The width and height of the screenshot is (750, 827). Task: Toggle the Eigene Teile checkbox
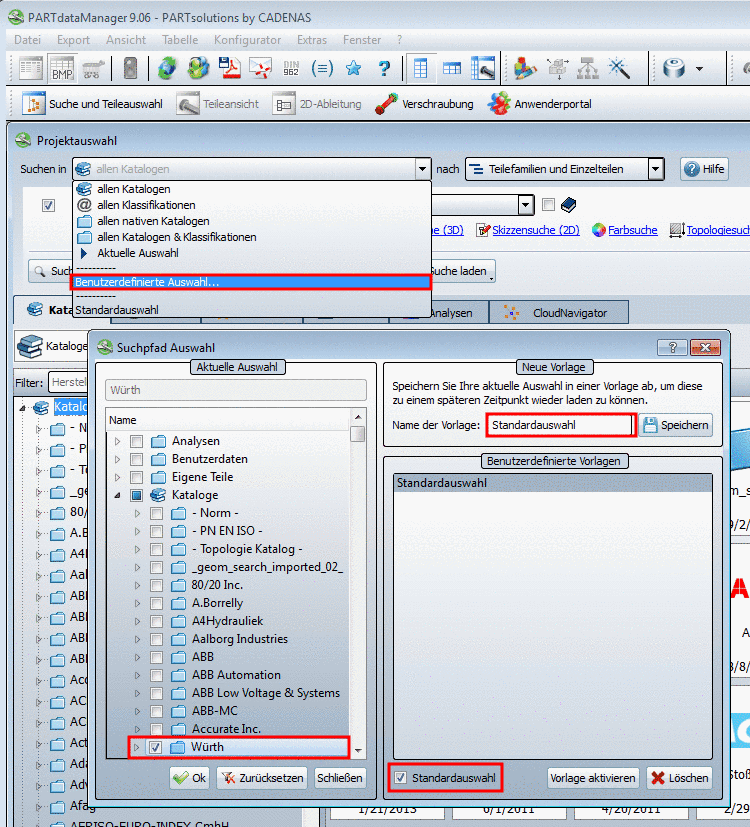point(137,477)
